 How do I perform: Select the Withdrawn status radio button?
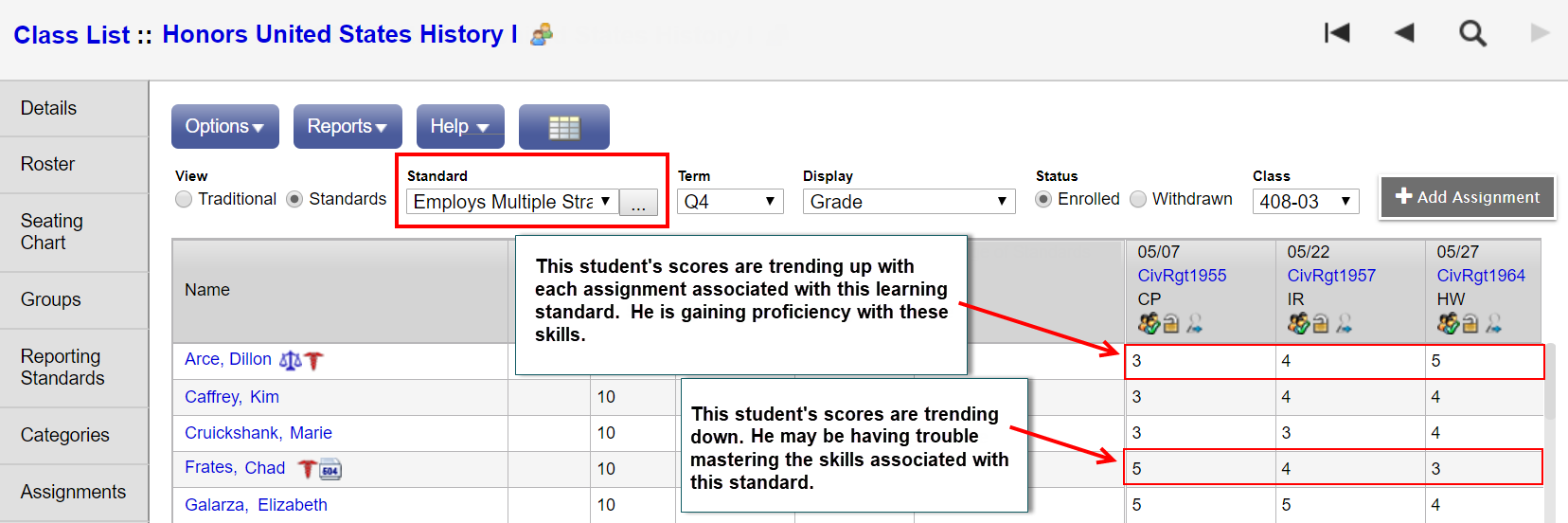pyautogui.click(x=1138, y=199)
